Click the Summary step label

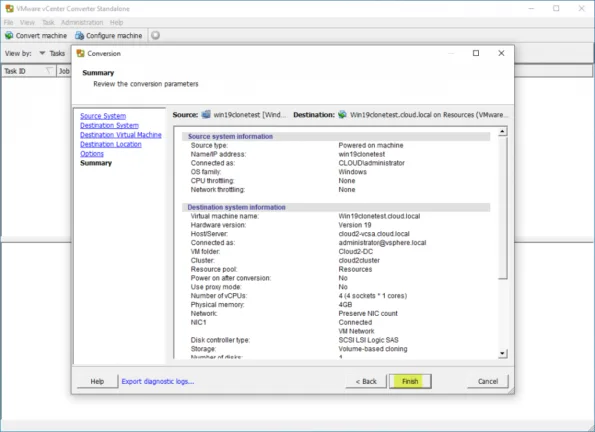(96, 163)
